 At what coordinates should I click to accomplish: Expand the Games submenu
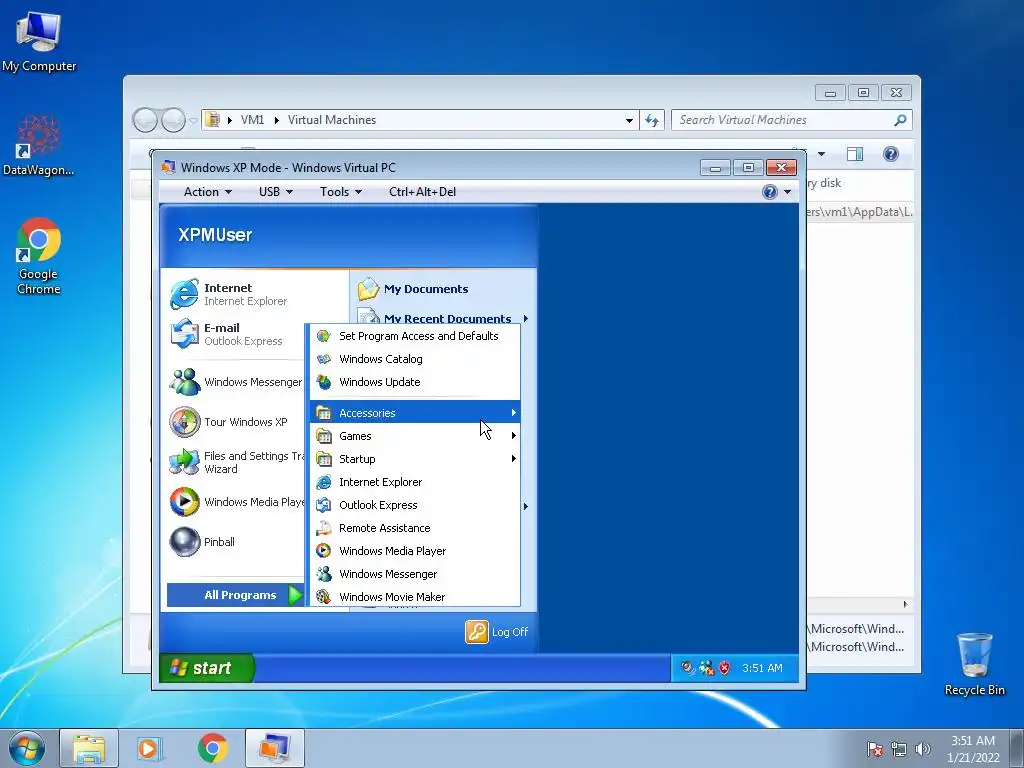click(415, 436)
